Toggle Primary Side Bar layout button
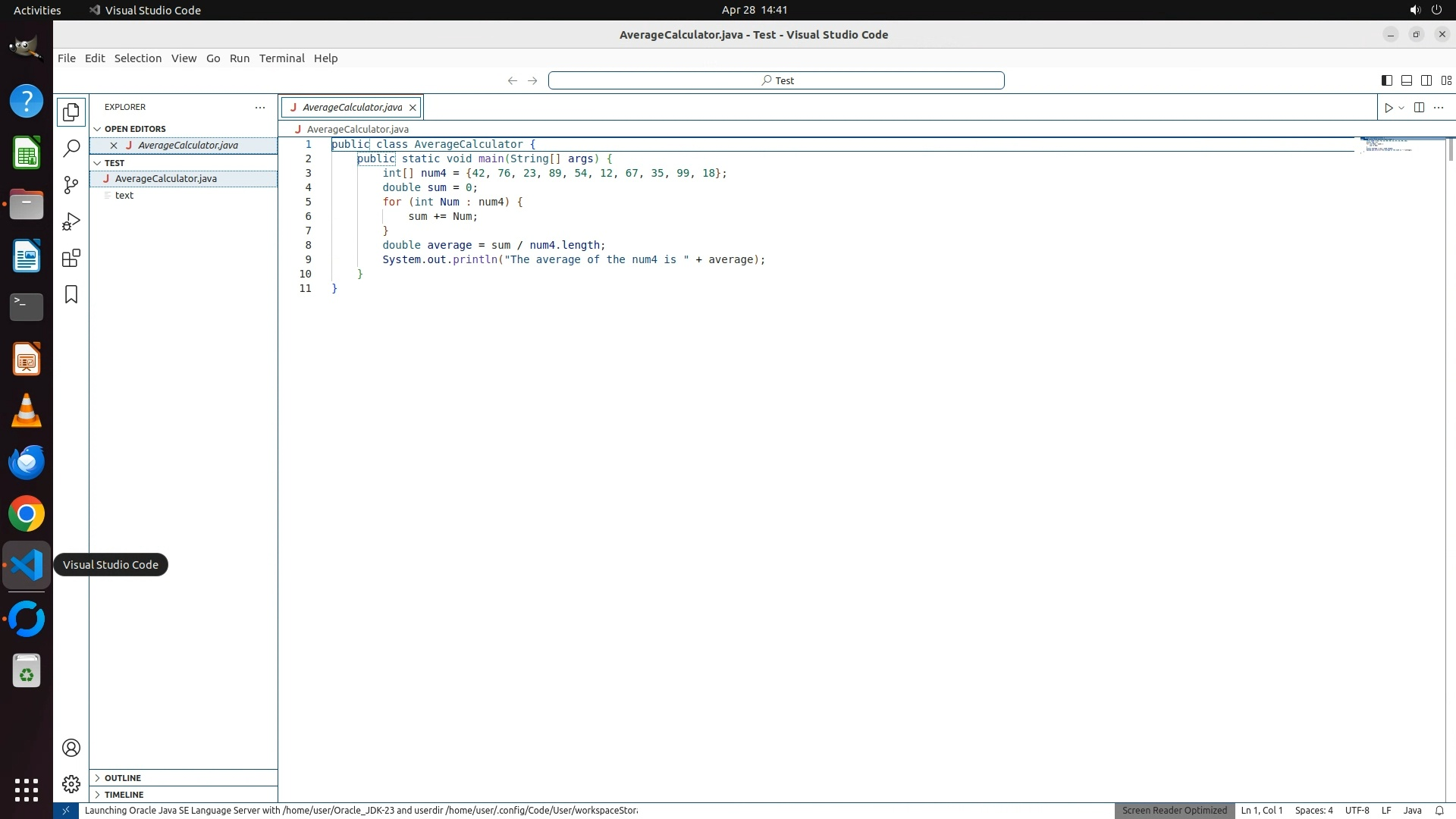 1386,80
